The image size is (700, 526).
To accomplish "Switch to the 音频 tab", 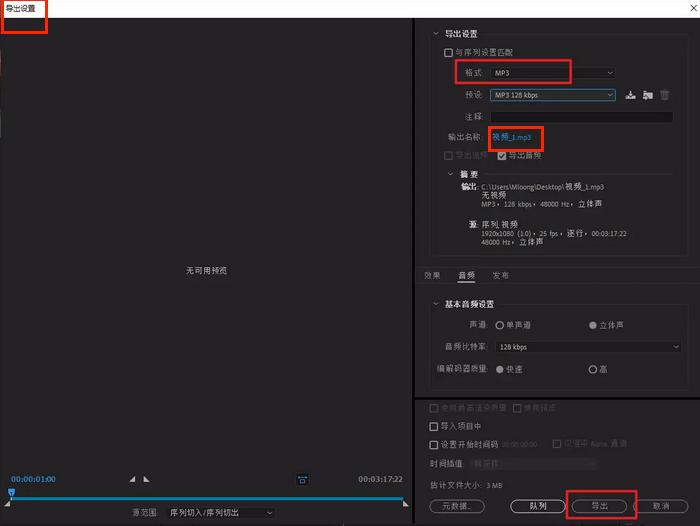I will [x=467, y=276].
